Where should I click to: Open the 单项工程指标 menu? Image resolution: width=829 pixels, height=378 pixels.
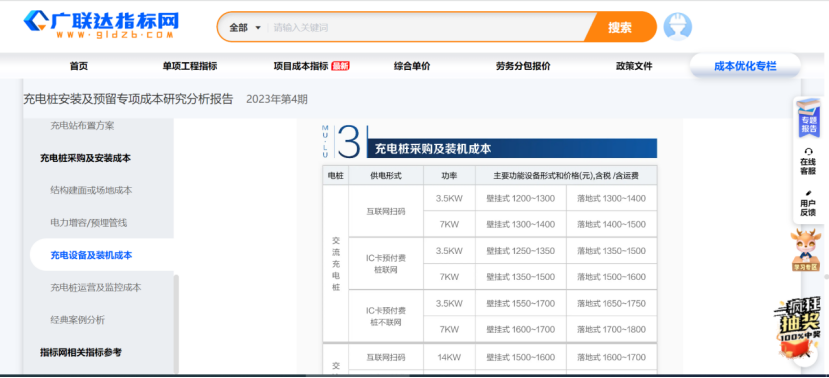190,66
